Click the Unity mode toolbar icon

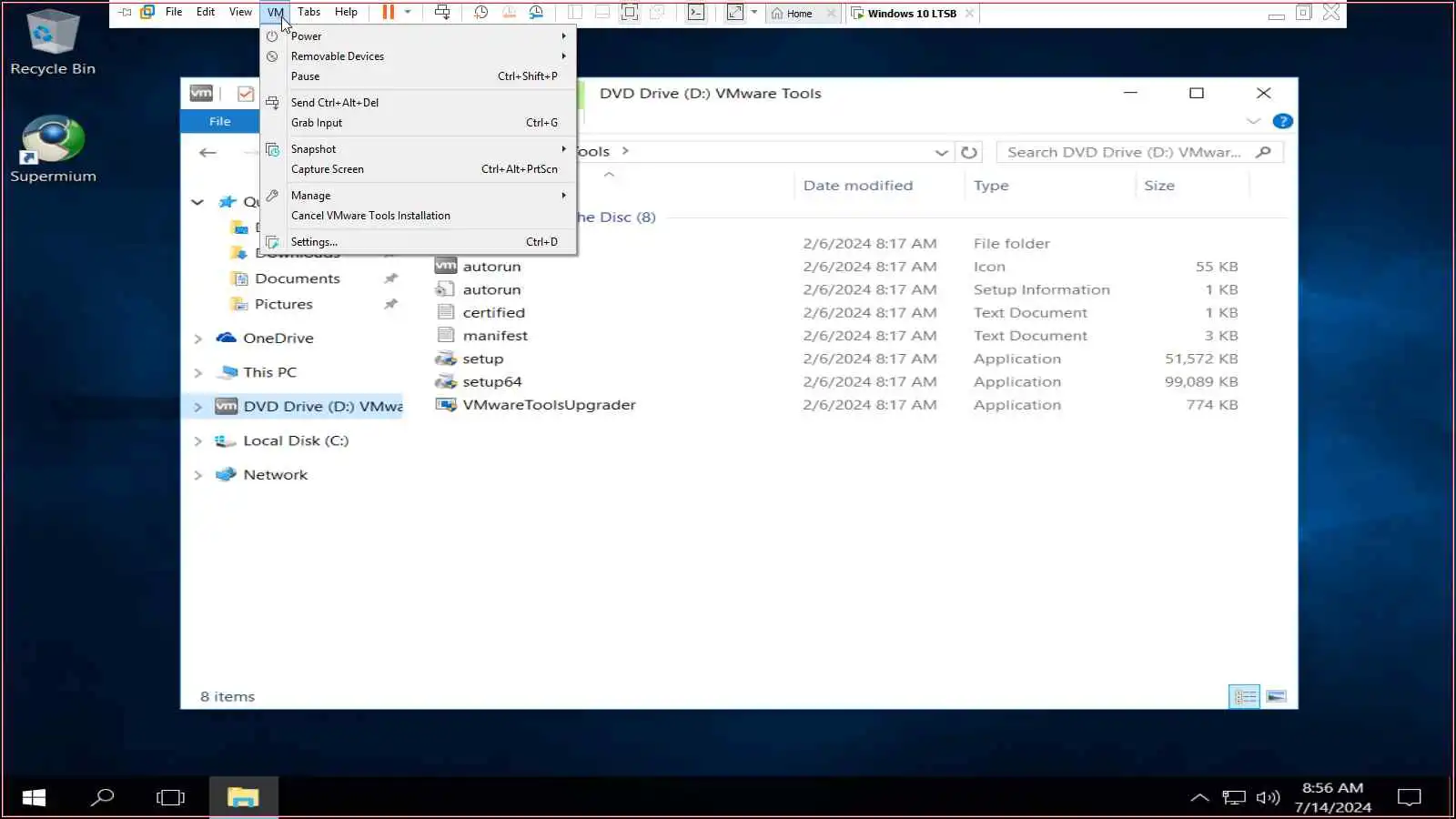657,13
